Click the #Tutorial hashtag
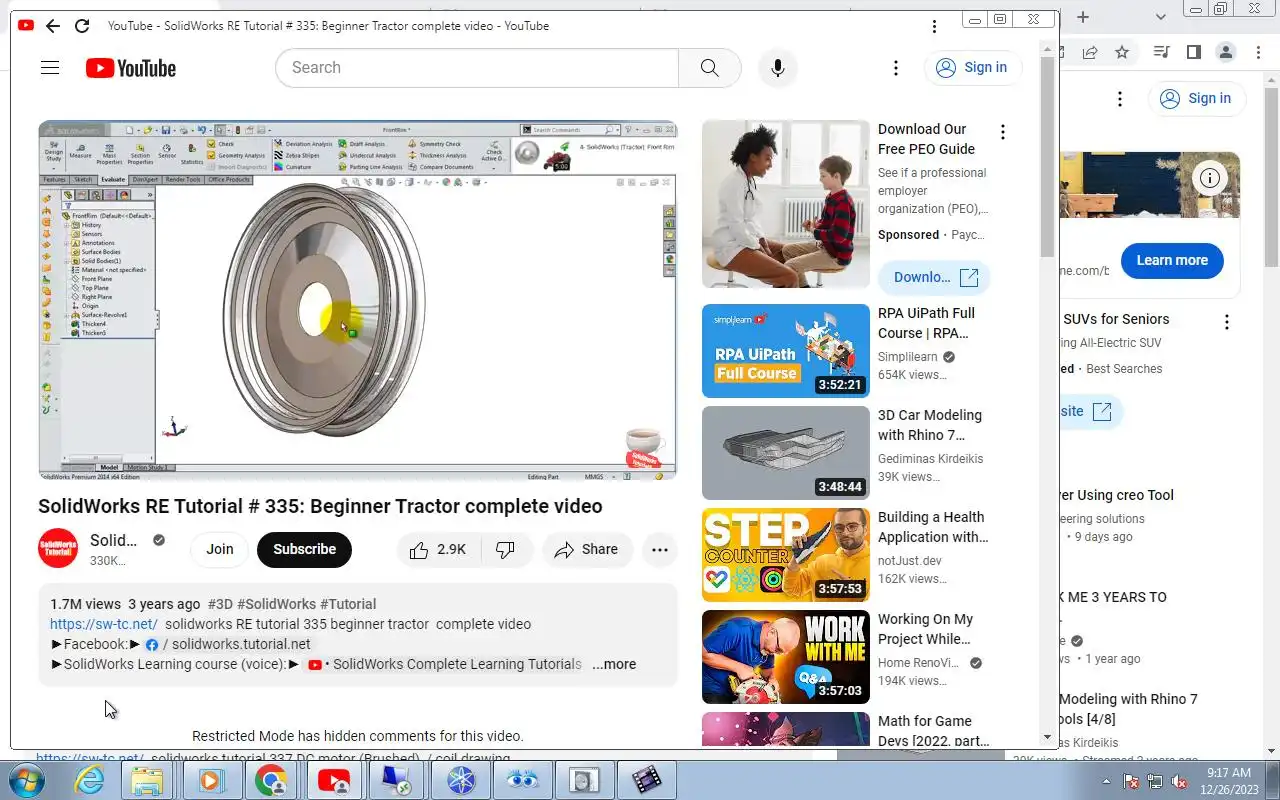The width and height of the screenshot is (1280, 800). tap(348, 604)
